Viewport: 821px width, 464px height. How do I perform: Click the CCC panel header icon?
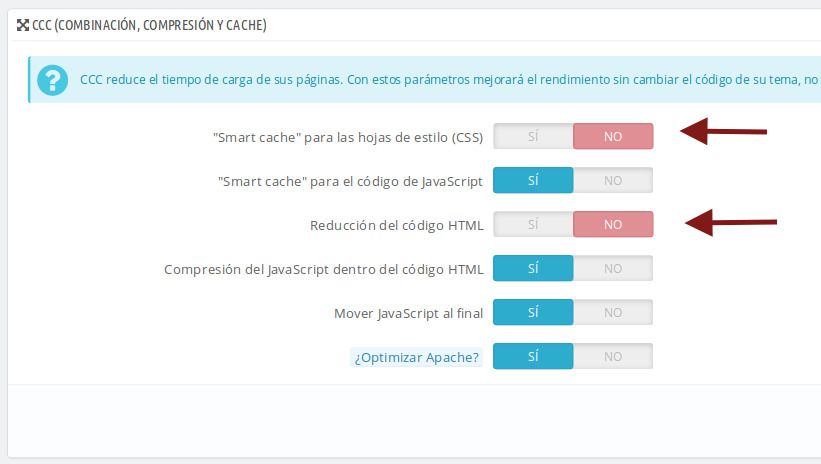pyautogui.click(x=23, y=25)
